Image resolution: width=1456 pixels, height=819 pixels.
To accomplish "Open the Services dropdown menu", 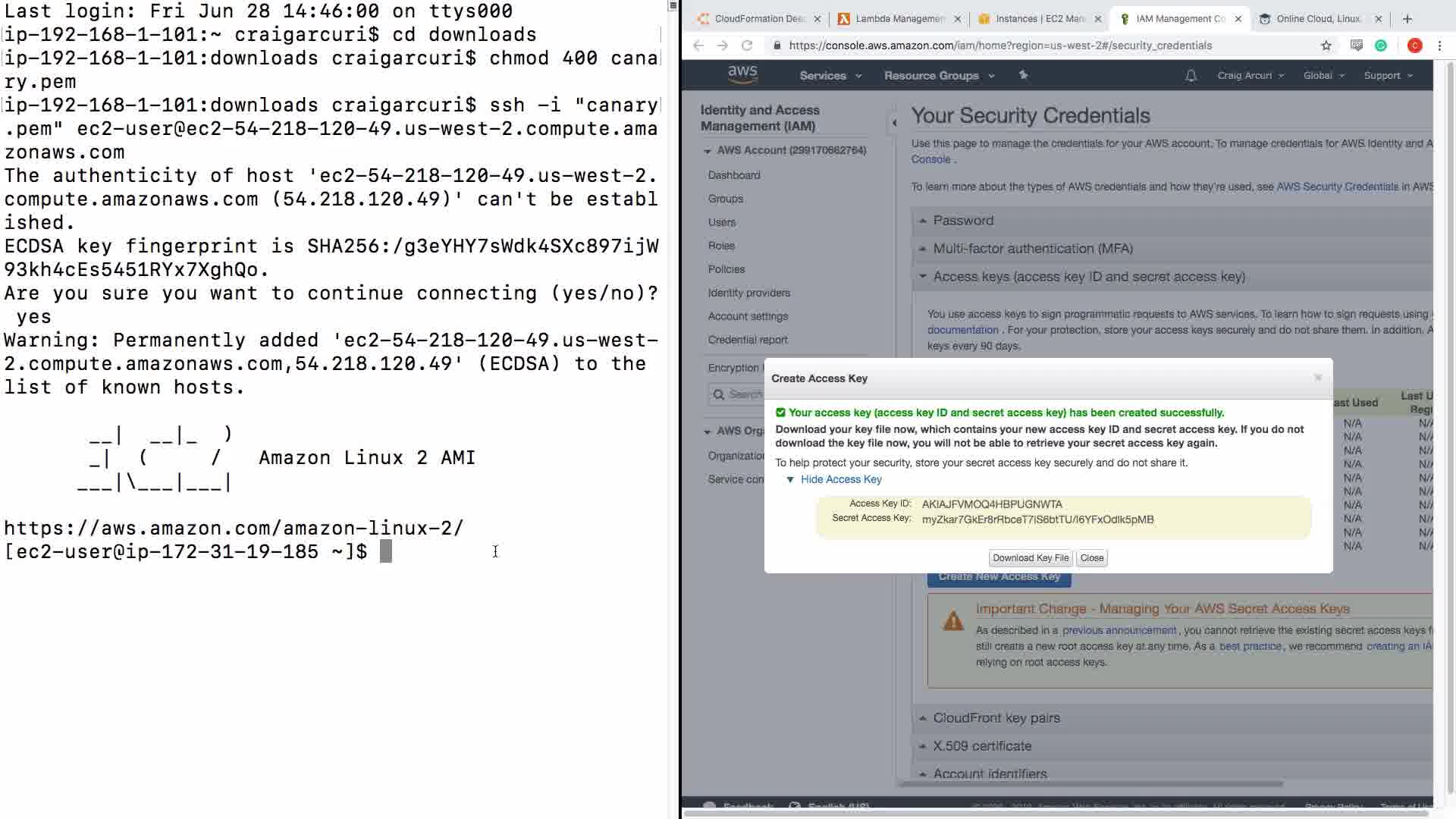I will 830,76.
